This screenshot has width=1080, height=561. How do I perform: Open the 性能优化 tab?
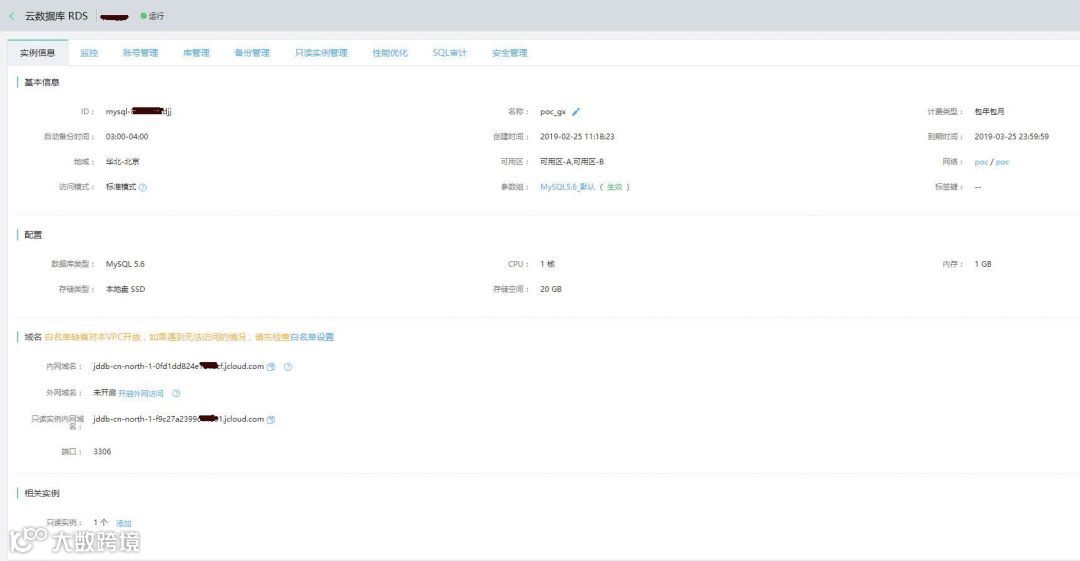point(390,52)
